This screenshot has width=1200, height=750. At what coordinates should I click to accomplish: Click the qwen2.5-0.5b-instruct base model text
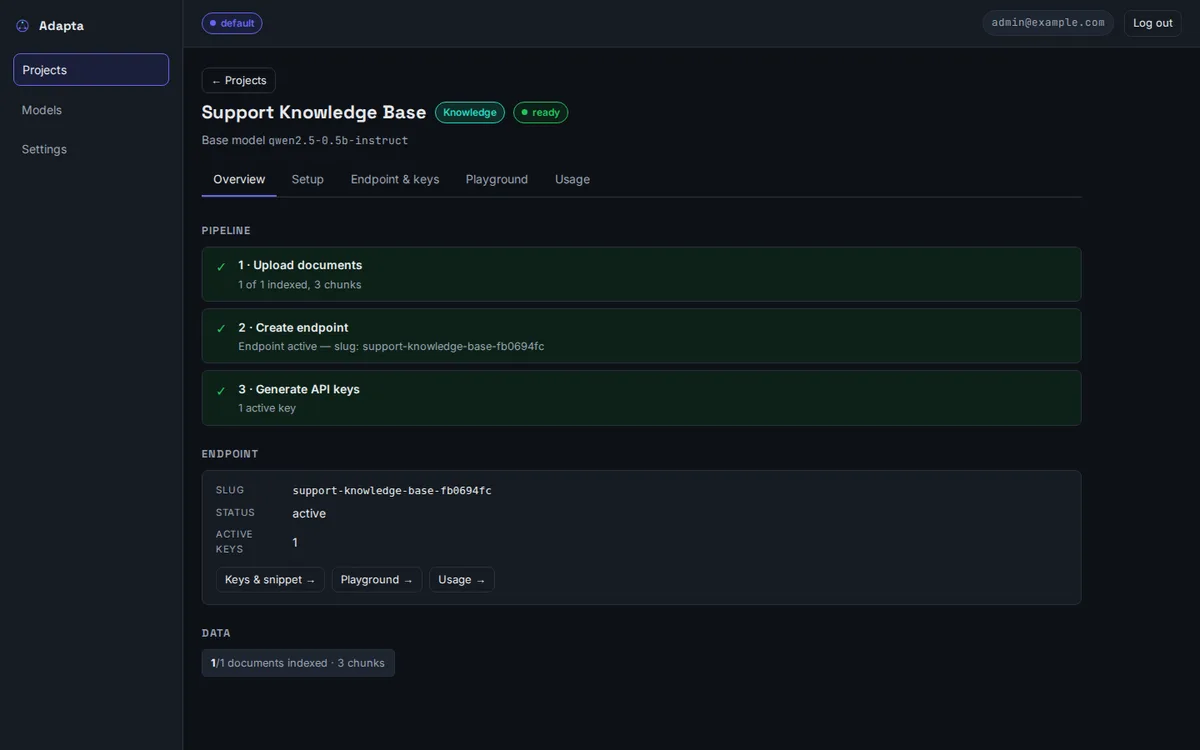338,140
